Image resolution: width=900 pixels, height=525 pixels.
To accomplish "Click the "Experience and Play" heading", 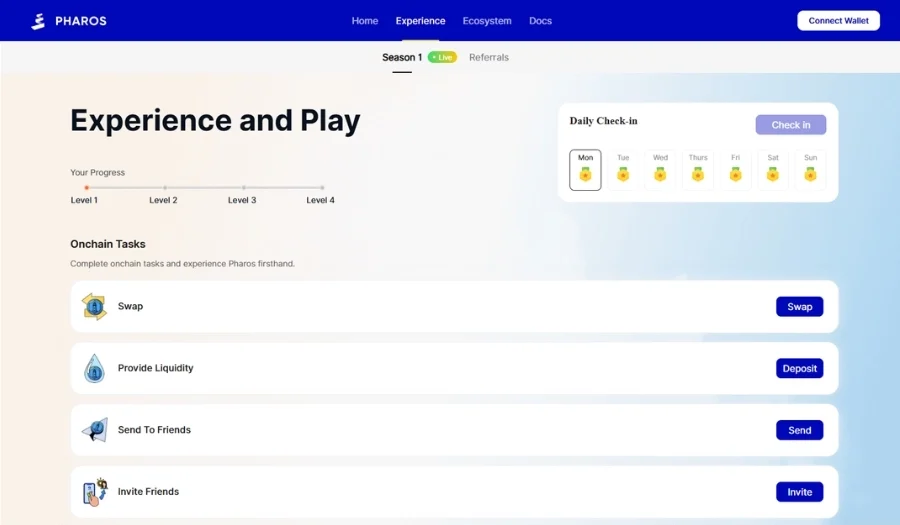I will coord(215,121).
